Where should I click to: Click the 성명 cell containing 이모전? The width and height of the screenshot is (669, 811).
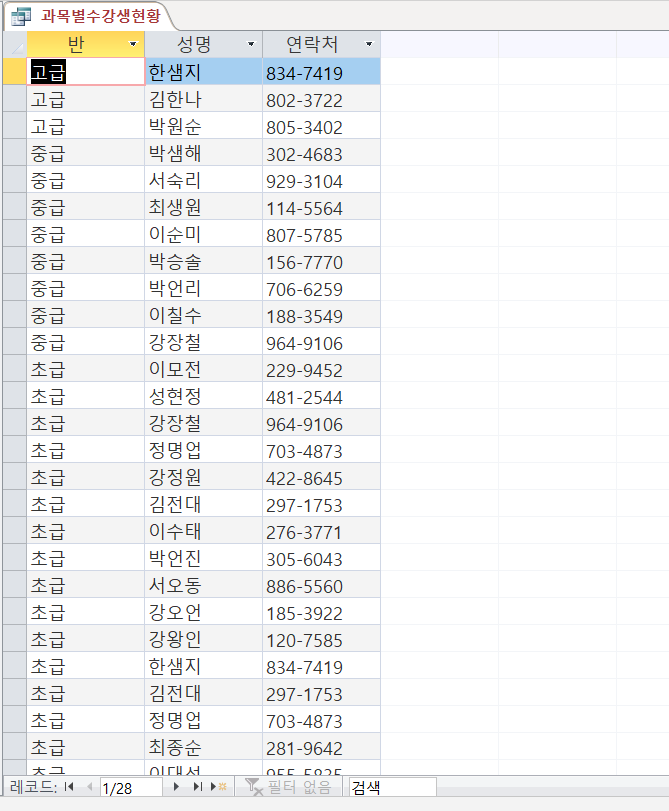pyautogui.click(x=203, y=370)
